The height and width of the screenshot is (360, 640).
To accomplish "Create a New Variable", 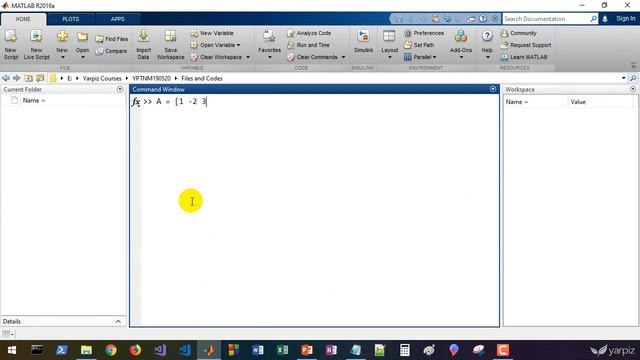I will (212, 33).
